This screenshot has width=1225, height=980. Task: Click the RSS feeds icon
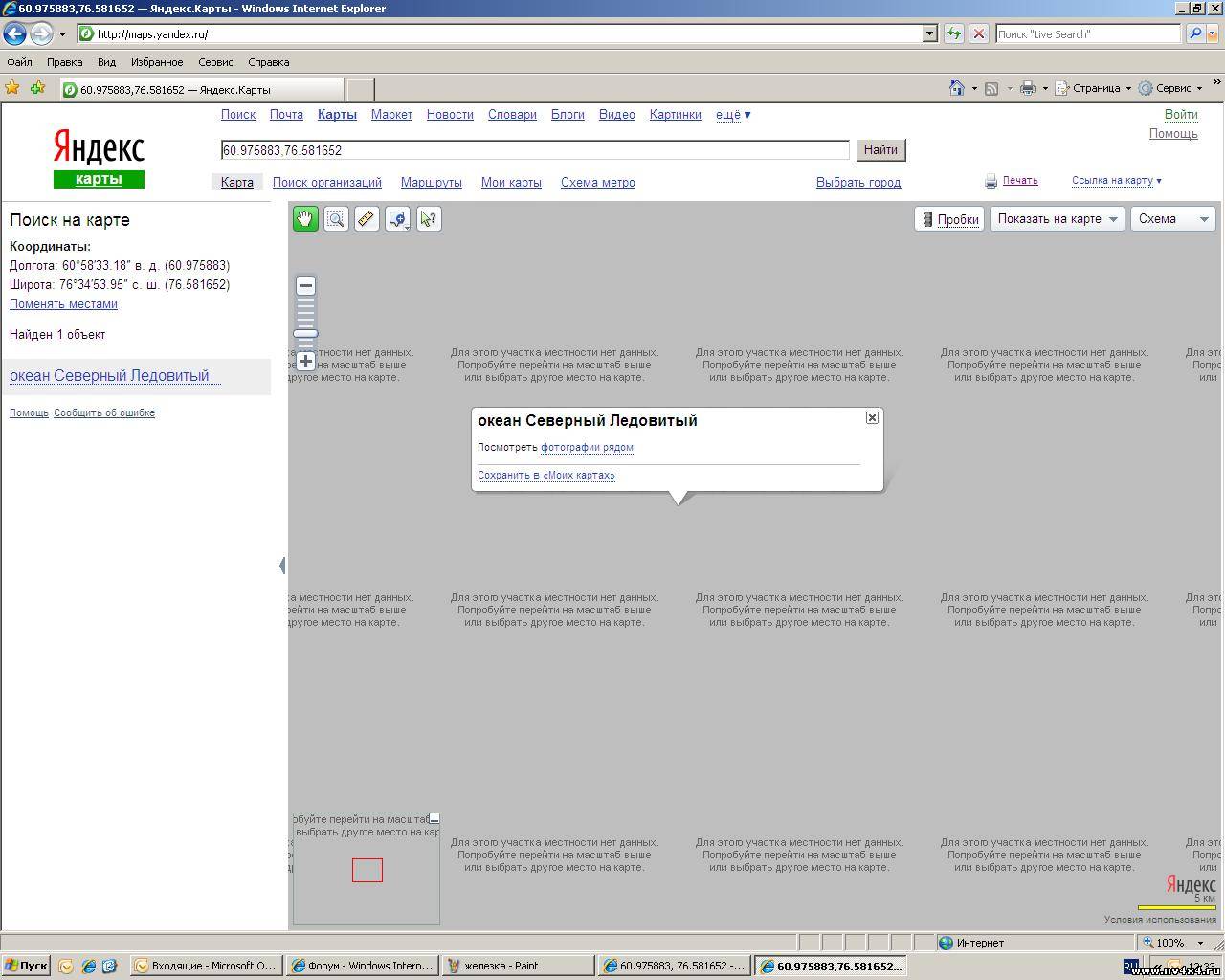(991, 88)
